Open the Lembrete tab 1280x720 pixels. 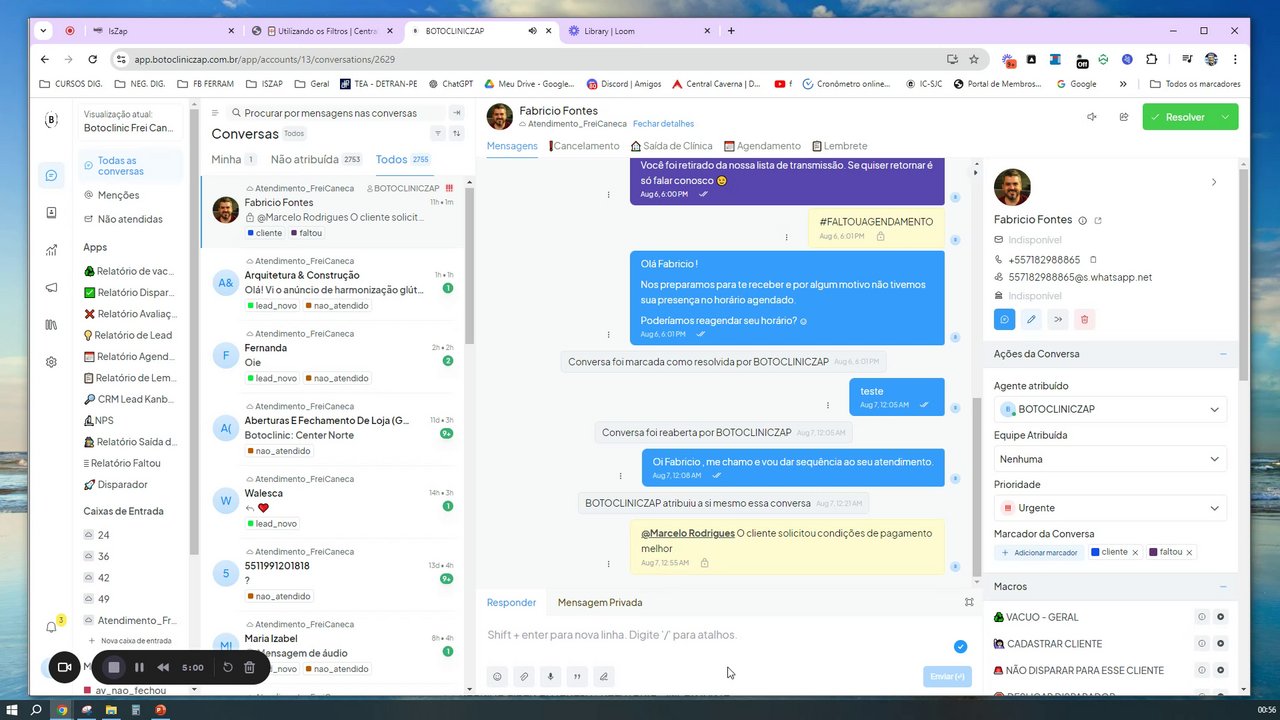[x=839, y=146]
